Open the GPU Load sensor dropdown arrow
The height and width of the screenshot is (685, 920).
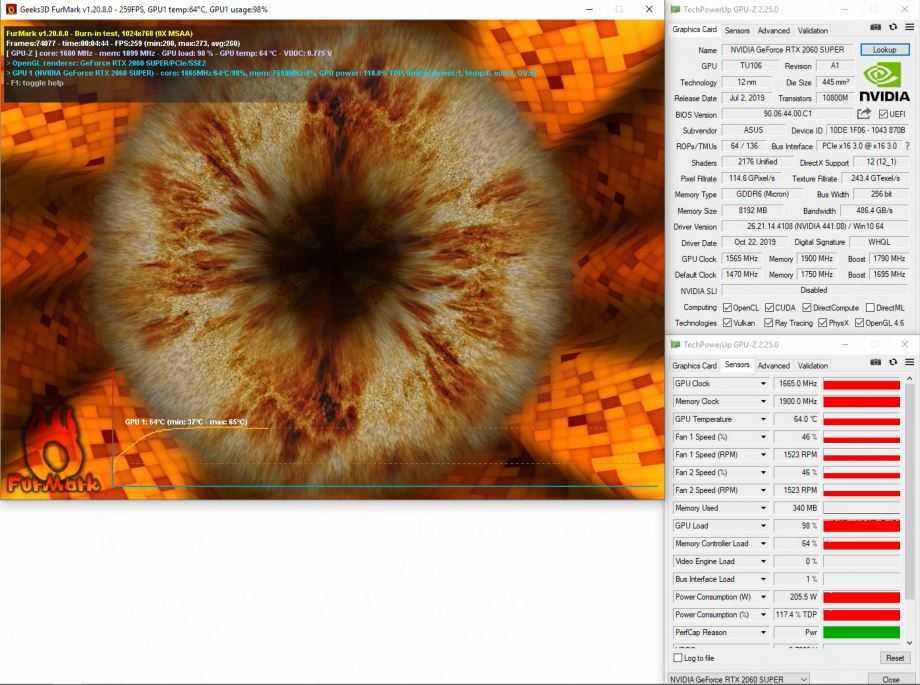point(764,526)
